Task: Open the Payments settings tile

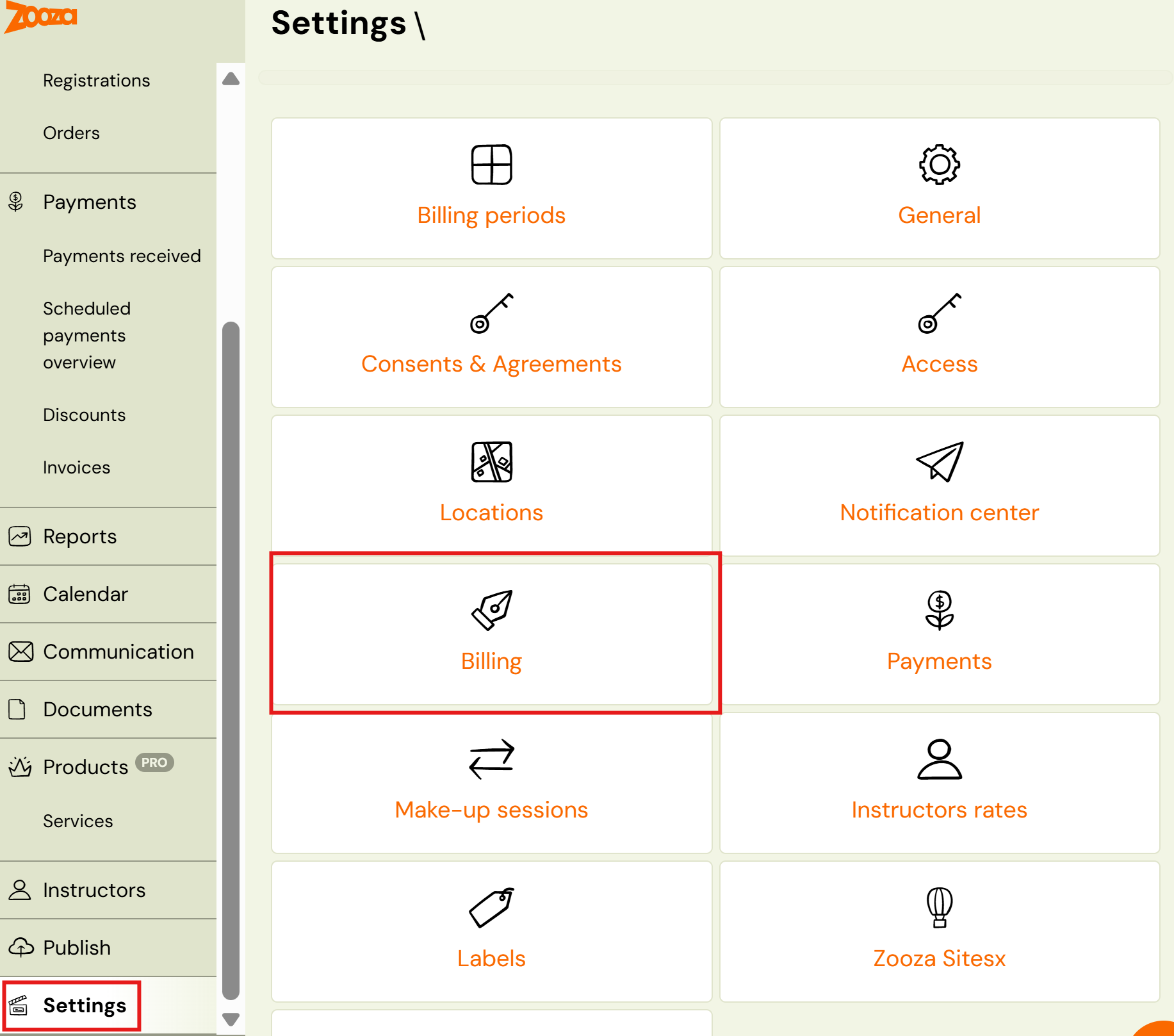Action: [939, 661]
